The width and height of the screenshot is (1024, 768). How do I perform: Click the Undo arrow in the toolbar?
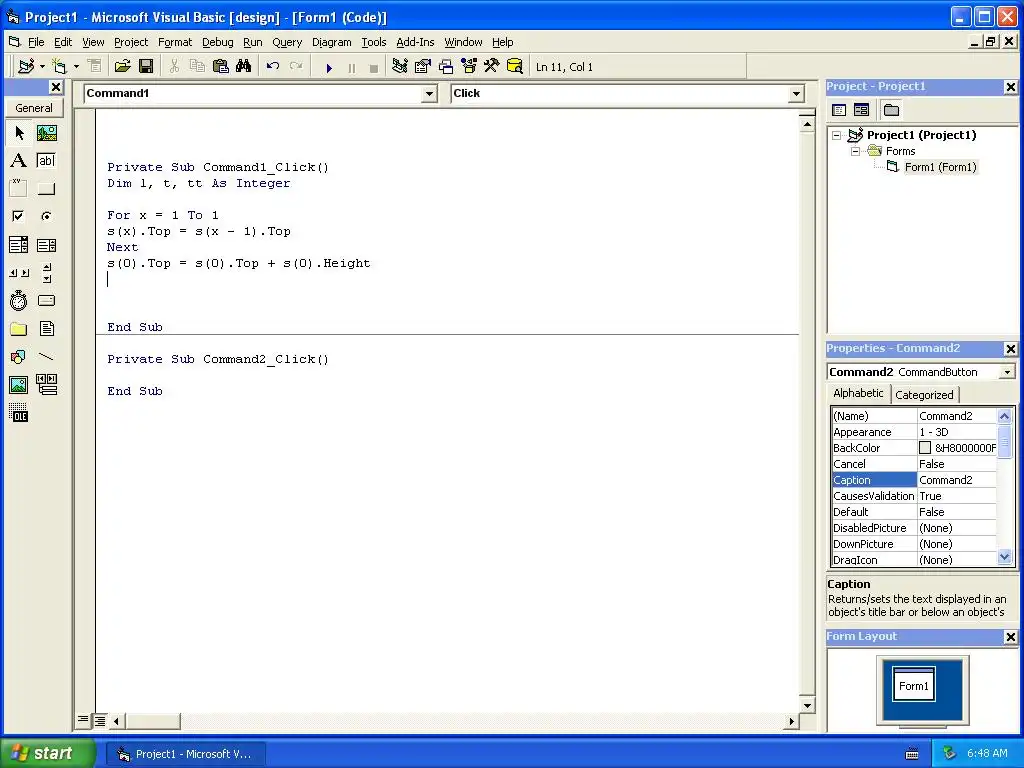tap(273, 67)
